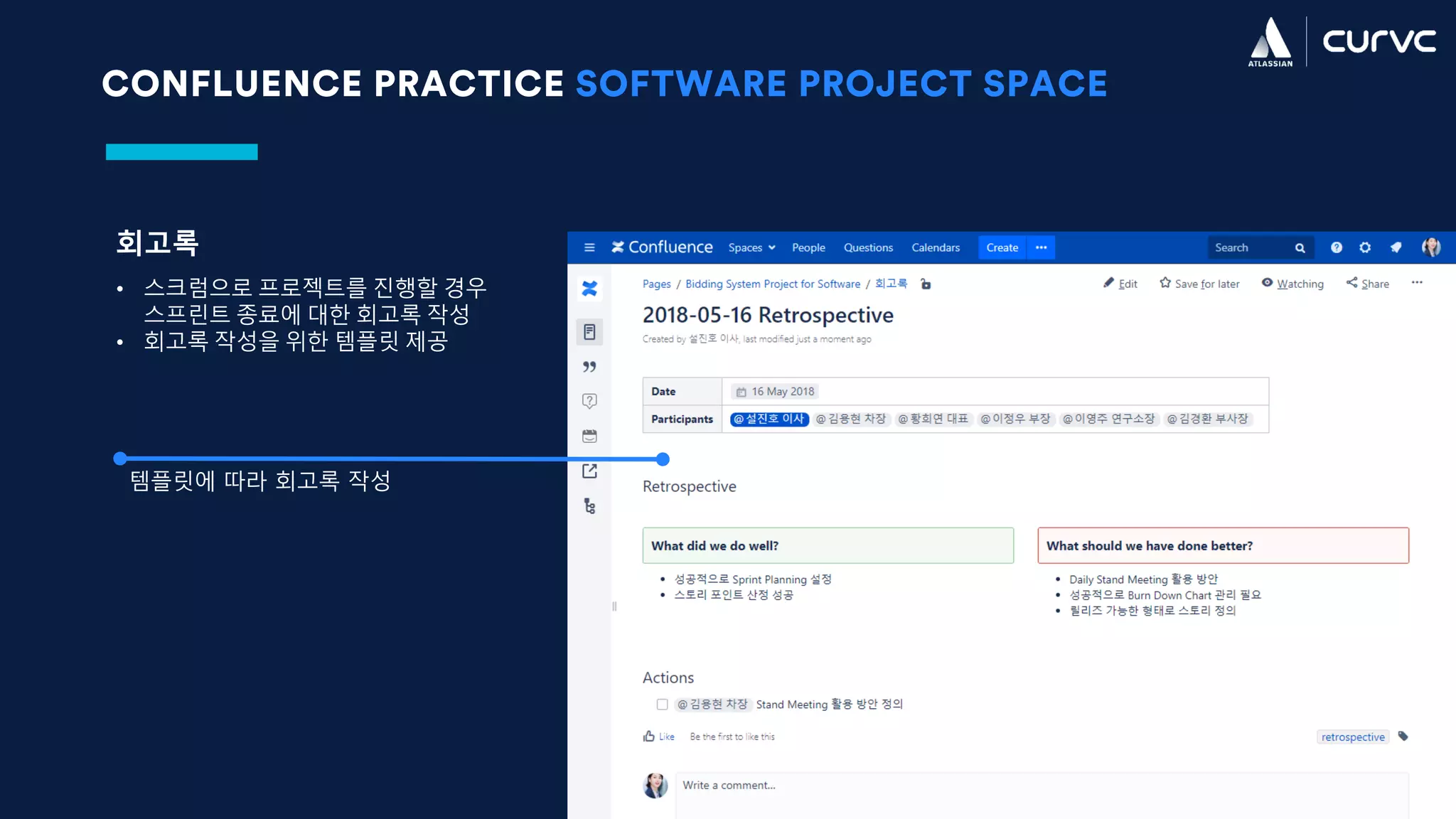Click the page restrictions unlocked padlock icon
Viewport: 1456px width, 819px height.
926,284
